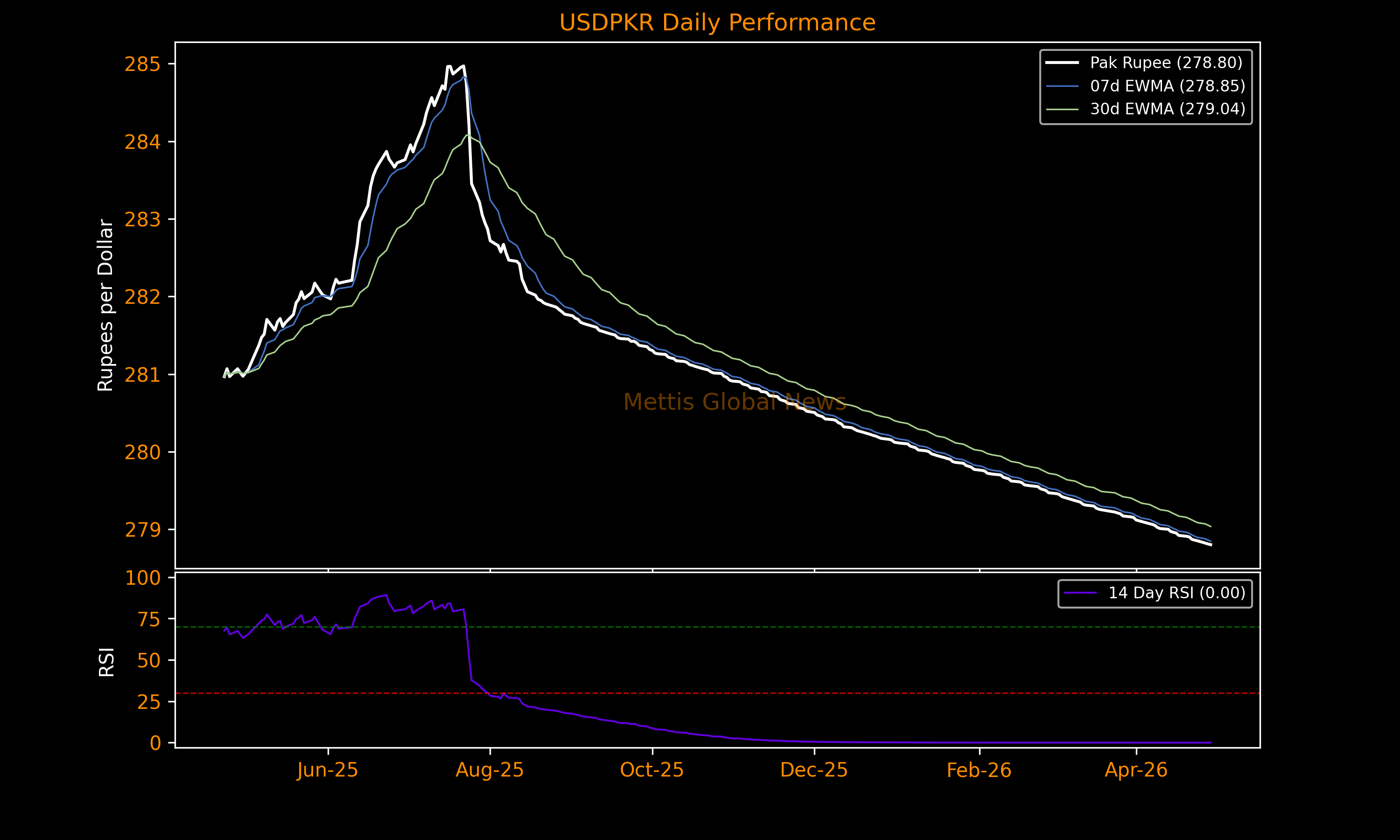The image size is (1400, 840).
Task: Click the Oct-25 x-axis label
Action: pos(652,770)
